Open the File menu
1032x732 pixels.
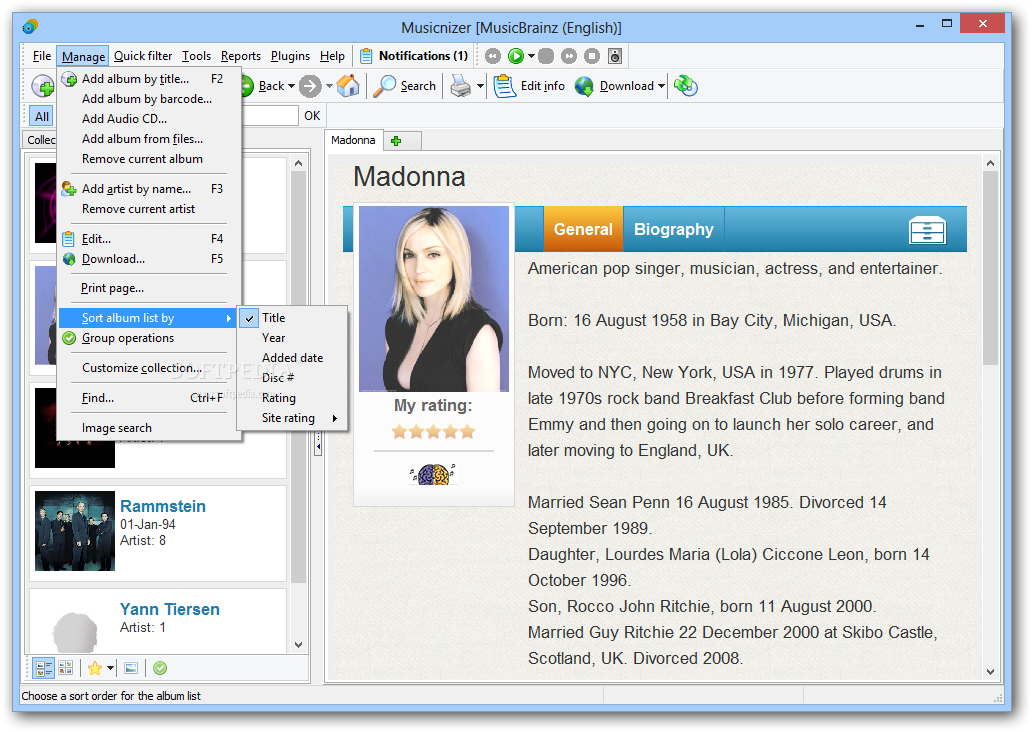click(x=41, y=56)
